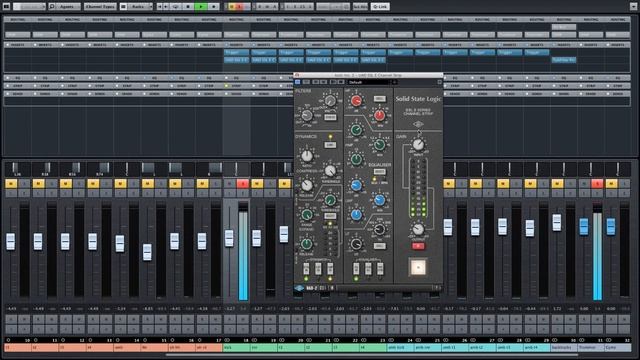Viewport: 640px width, 360px height.
Task: Click the green HMF gain knob
Action: 356,130
